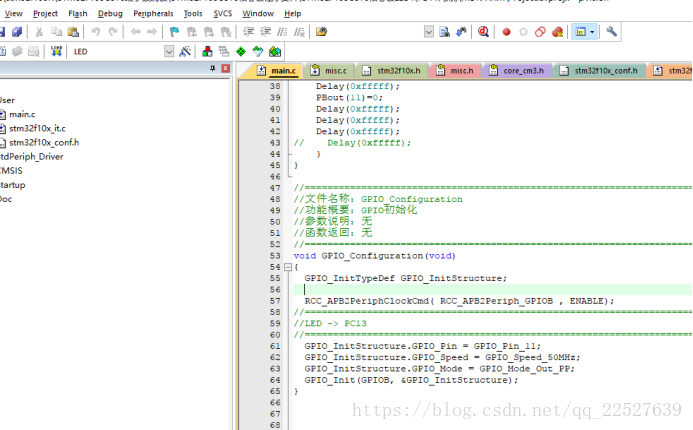Collapse the code fold marker at line 53
Screen dimensions: 693x430
click(289, 267)
